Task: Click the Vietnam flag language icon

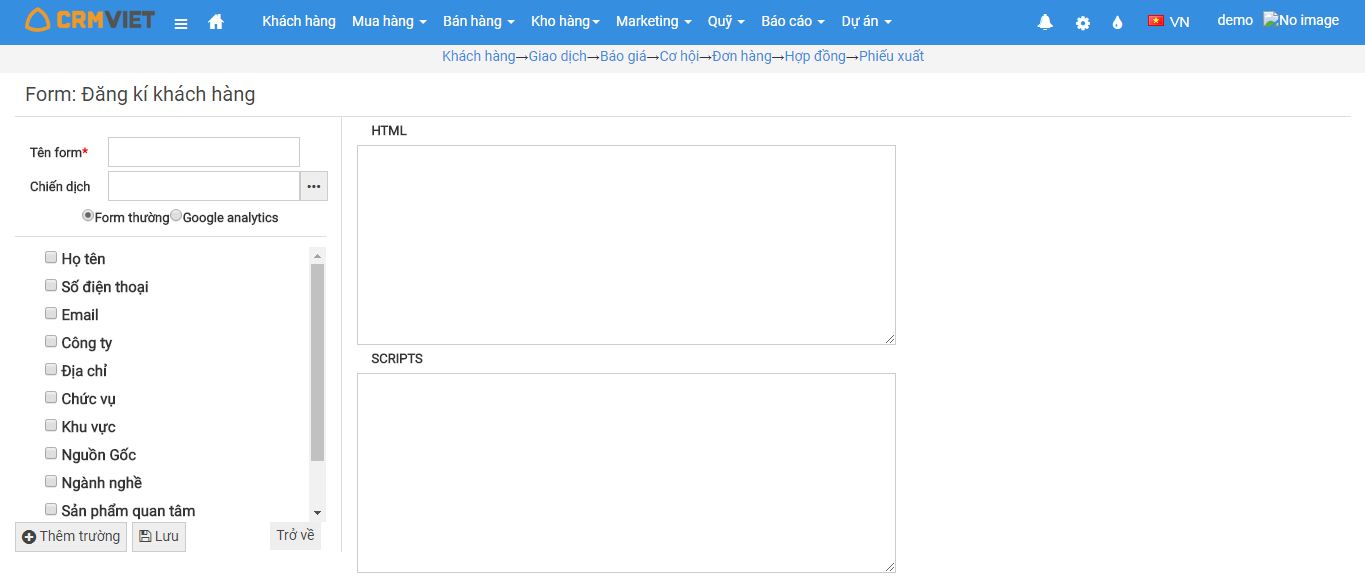Action: 1156,21
